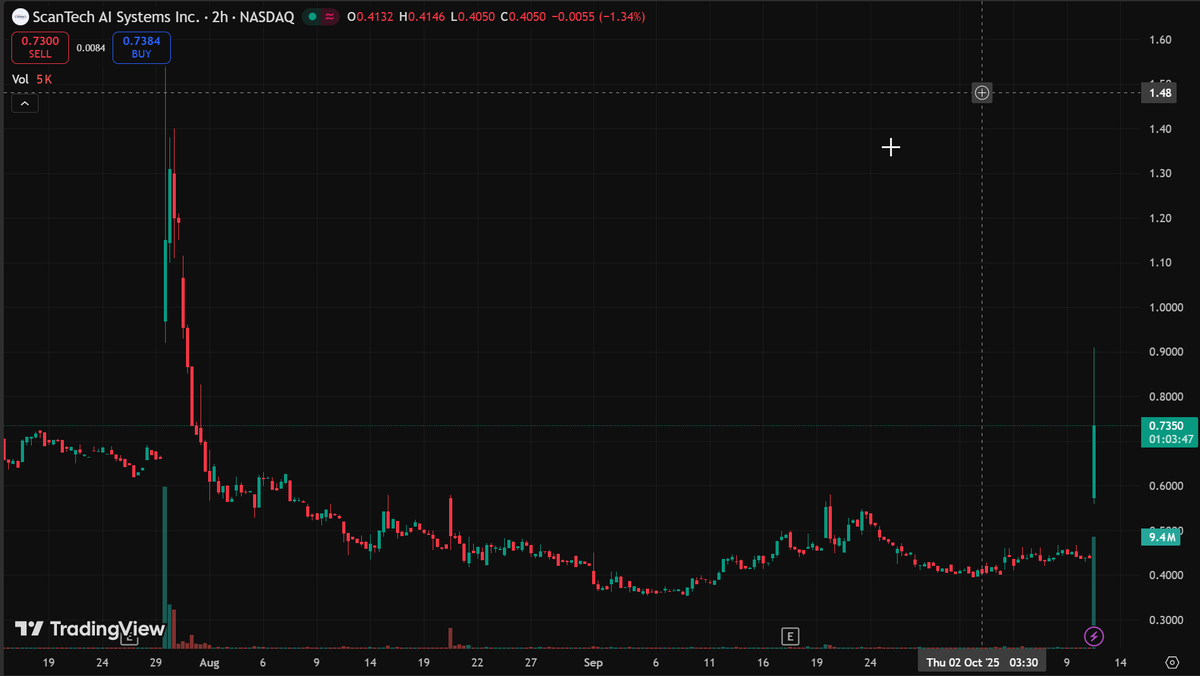Click the SELL button showing 0.7300
The image size is (1200, 676).
(x=39, y=47)
